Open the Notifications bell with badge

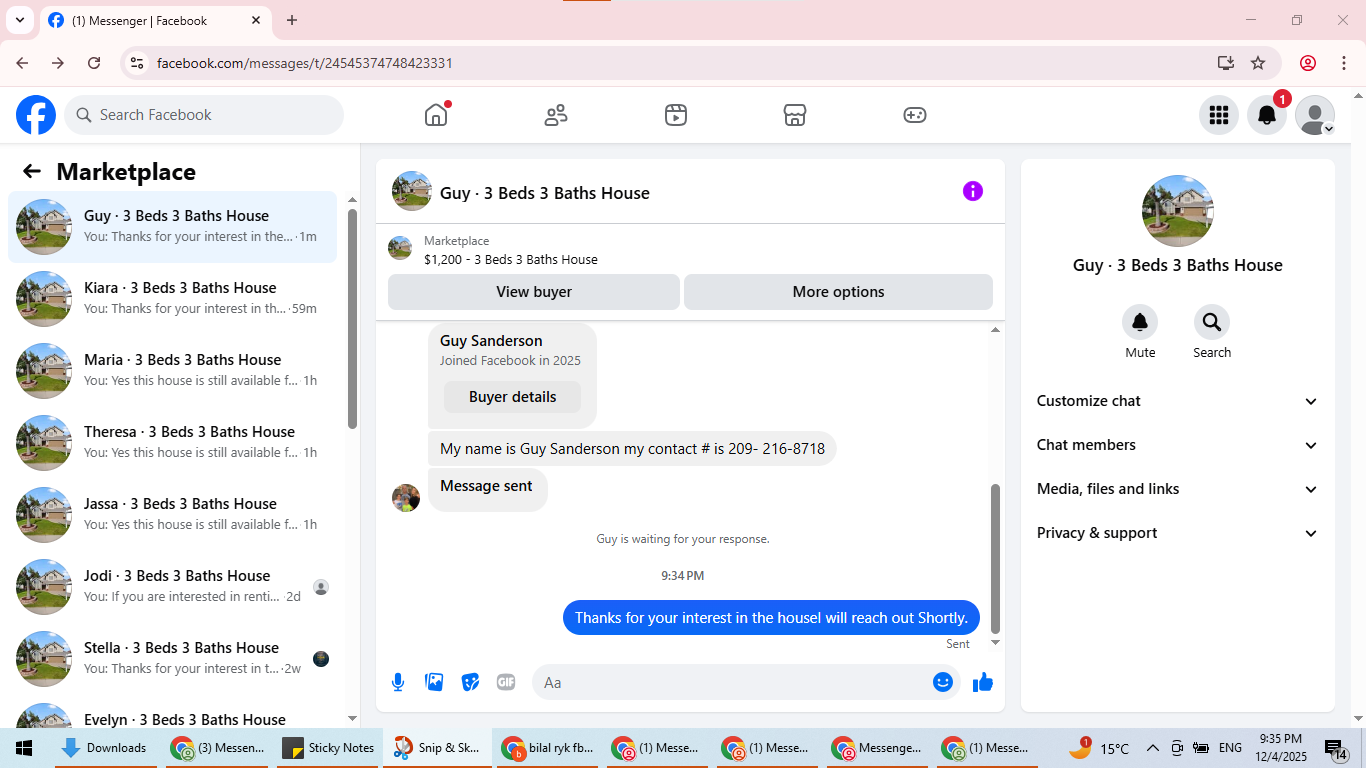point(1267,115)
